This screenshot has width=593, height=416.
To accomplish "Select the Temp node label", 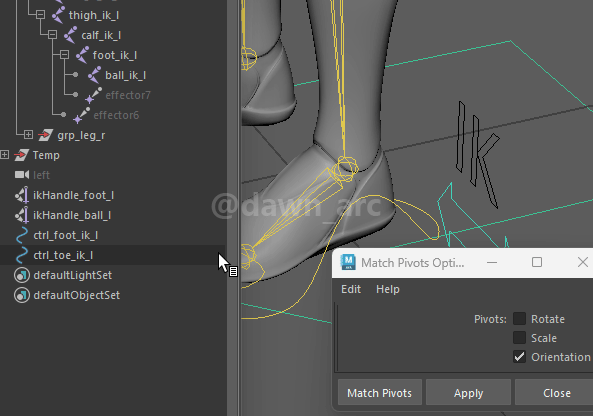I will coord(46,155).
